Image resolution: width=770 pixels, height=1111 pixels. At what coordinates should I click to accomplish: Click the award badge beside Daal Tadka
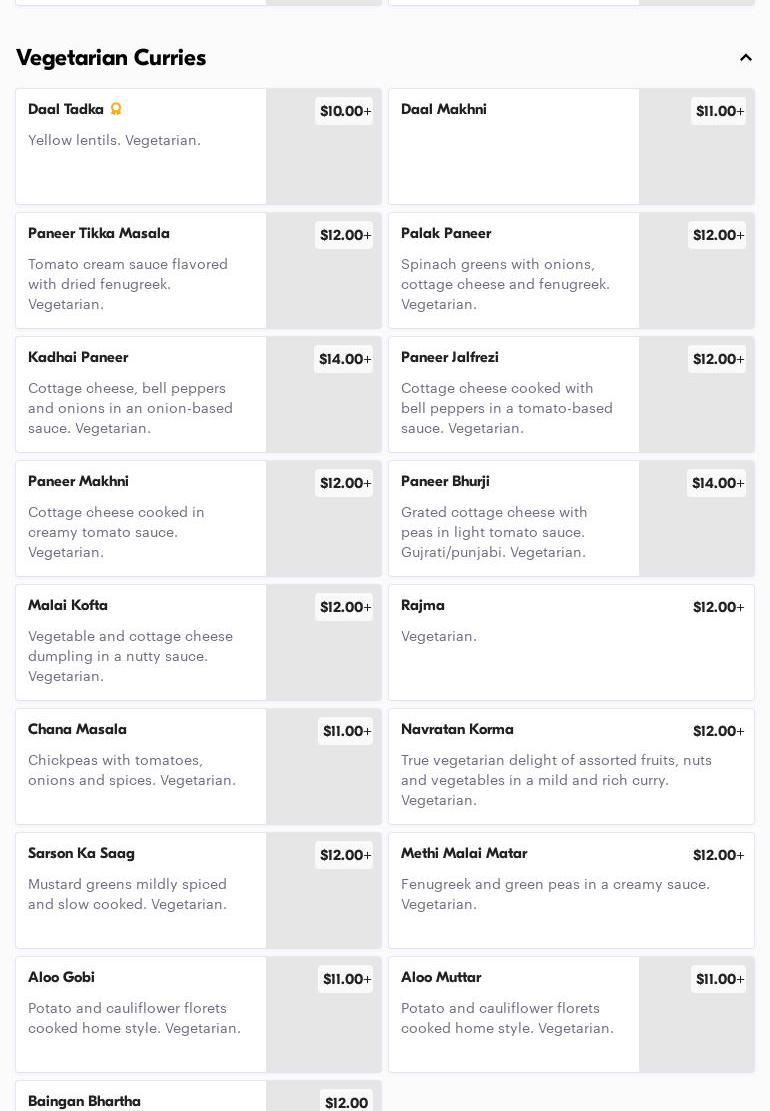(x=116, y=109)
